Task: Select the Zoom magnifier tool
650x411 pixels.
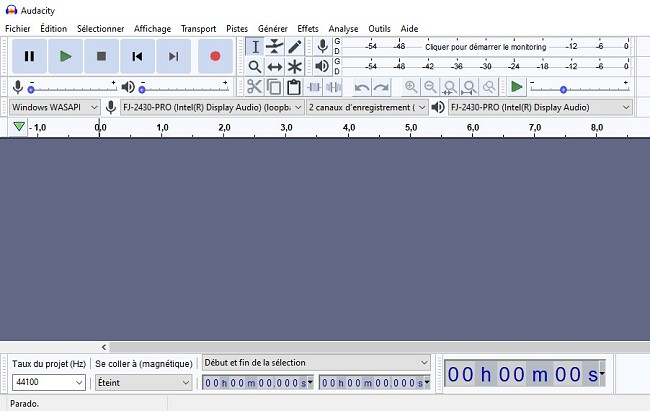Action: tap(255, 66)
